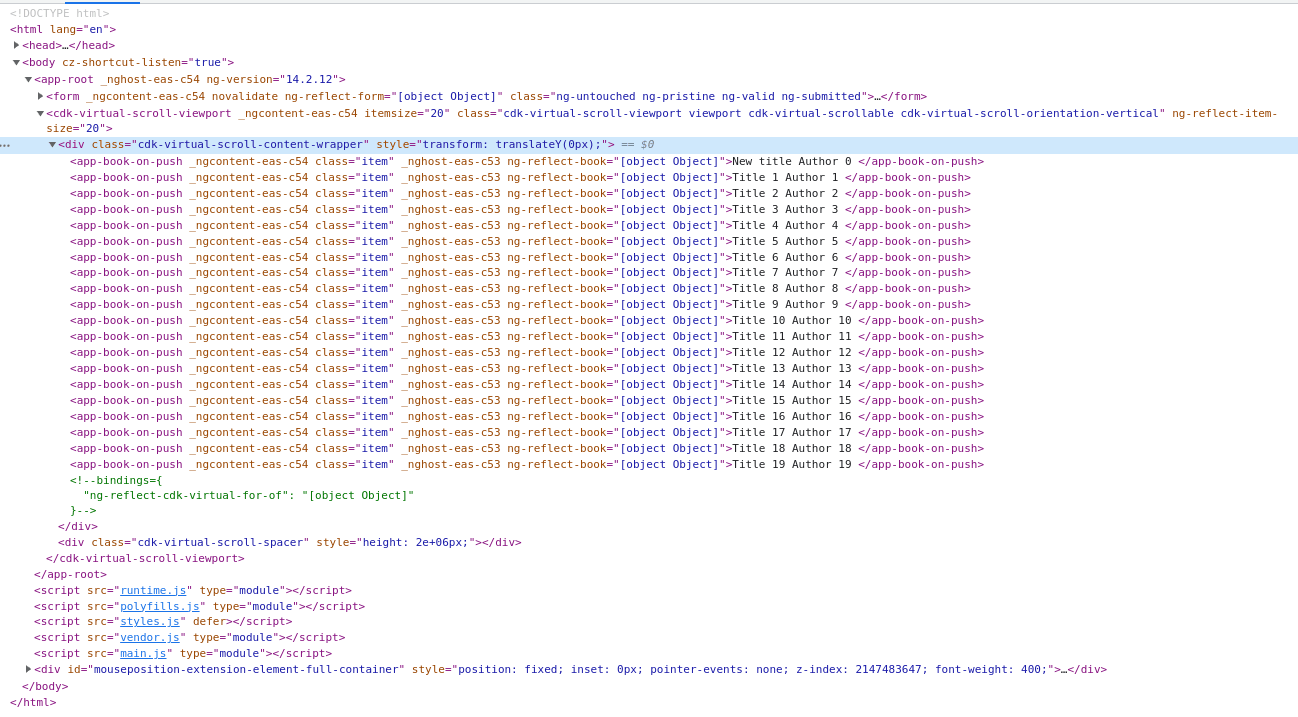
Task: Select the row 'Title 15 Author 15'
Action: click(527, 400)
